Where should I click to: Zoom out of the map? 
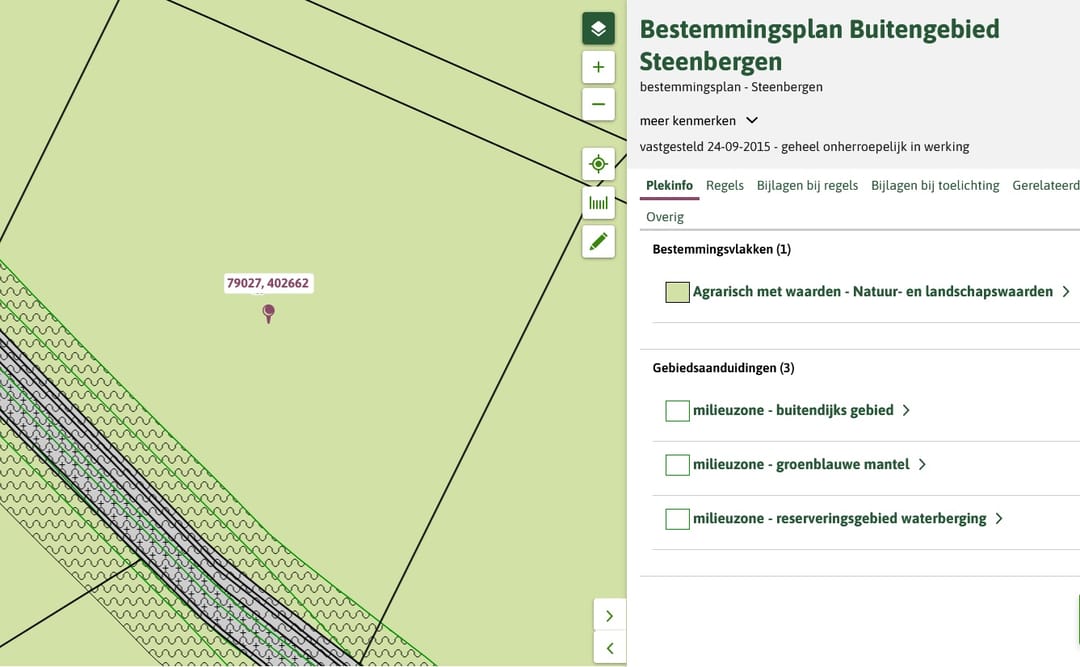click(598, 104)
